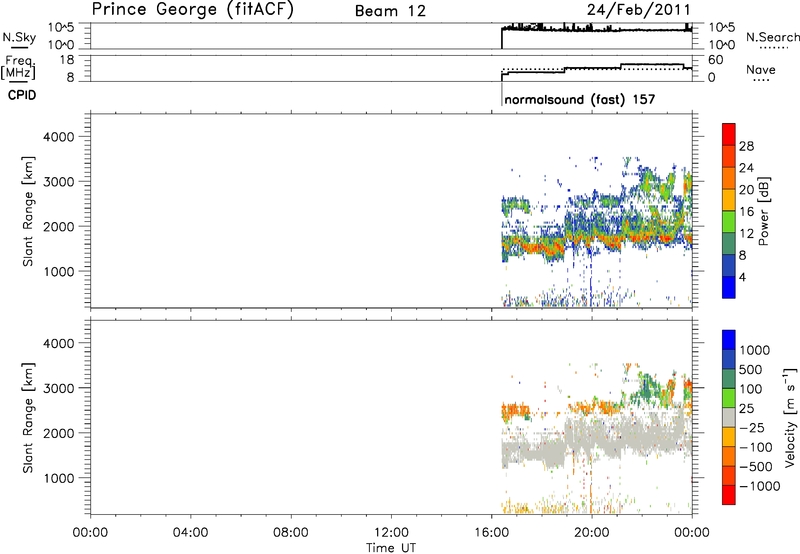Click the CPID row label
Viewport: 800px width, 554px height.
coord(22,95)
